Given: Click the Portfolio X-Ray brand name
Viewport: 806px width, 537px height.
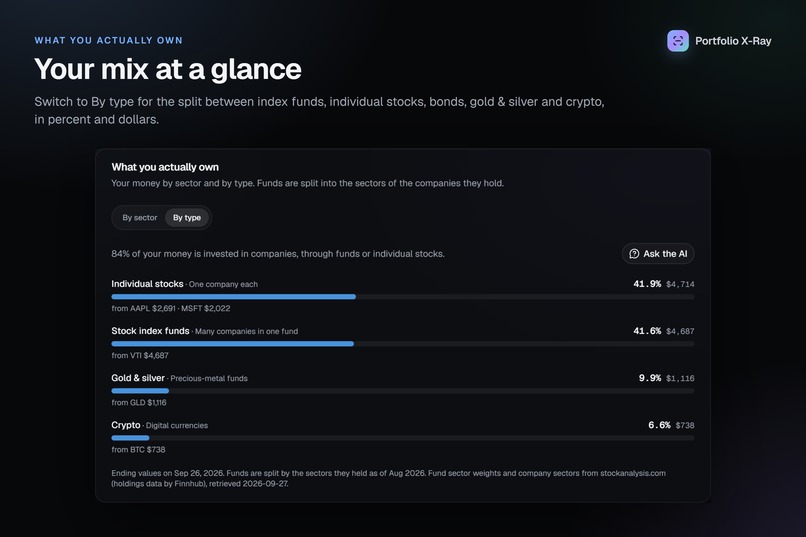Looking at the screenshot, I should [x=733, y=41].
